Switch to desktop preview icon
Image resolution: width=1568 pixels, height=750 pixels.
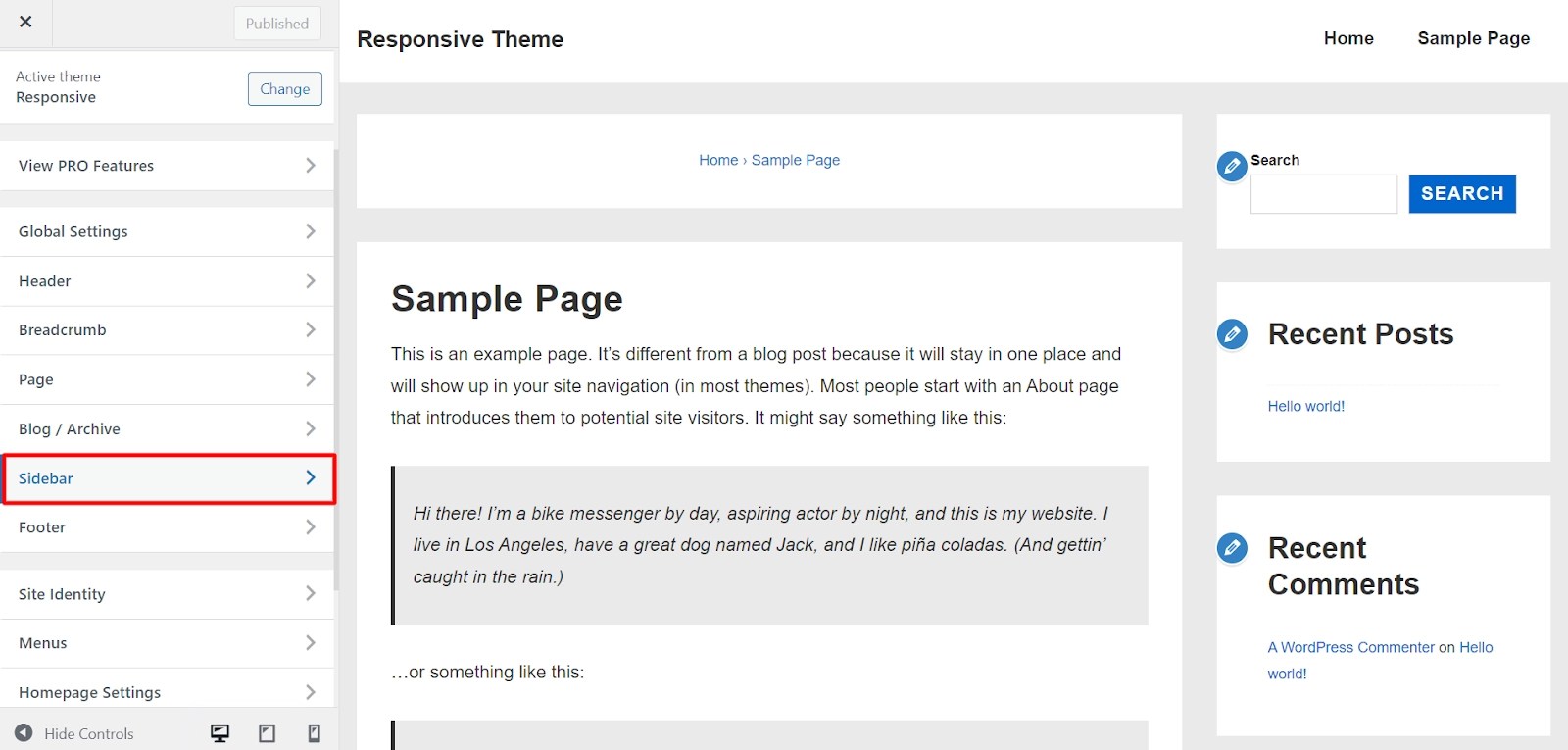tap(220, 733)
